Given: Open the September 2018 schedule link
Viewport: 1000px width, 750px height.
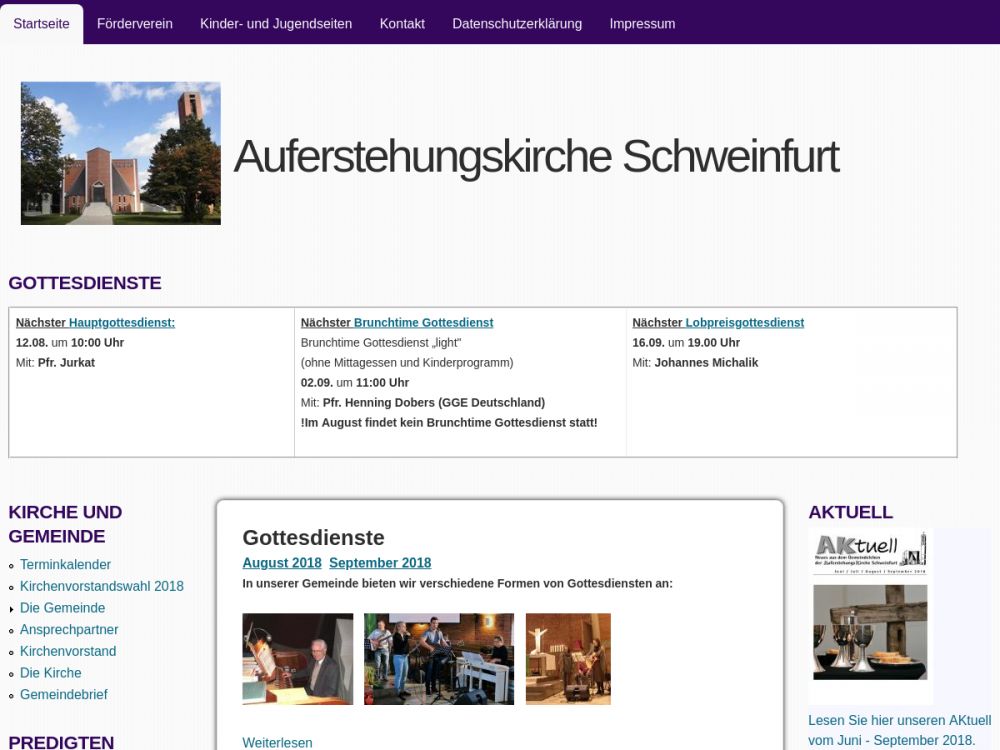Looking at the screenshot, I should pyautogui.click(x=380, y=563).
